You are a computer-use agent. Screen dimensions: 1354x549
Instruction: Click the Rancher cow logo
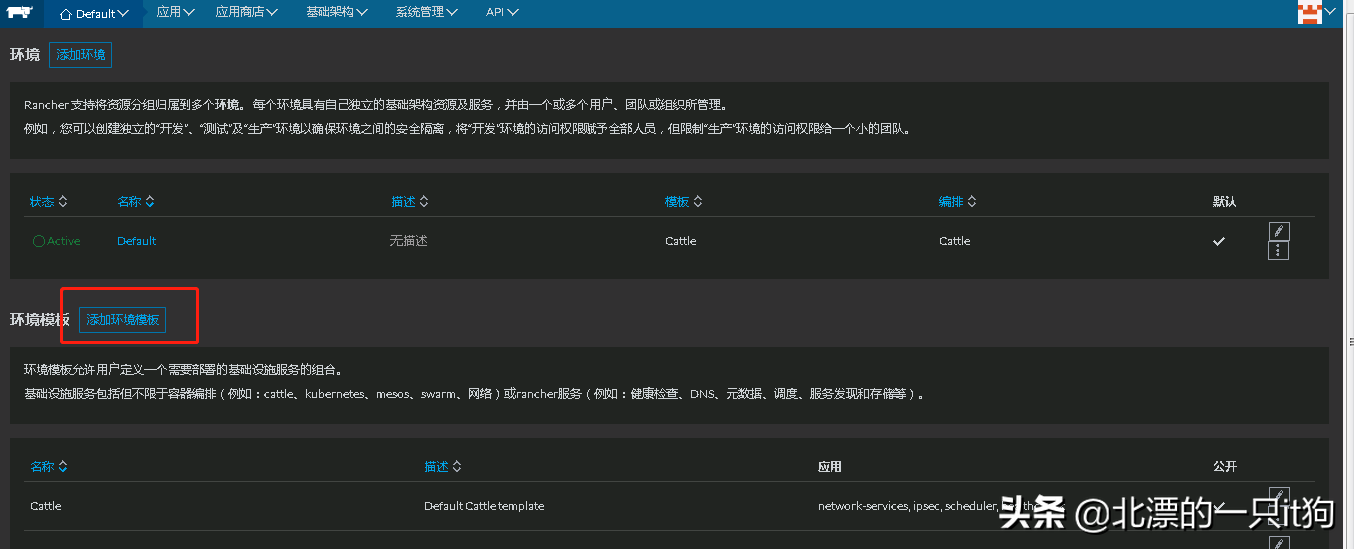coord(21,13)
